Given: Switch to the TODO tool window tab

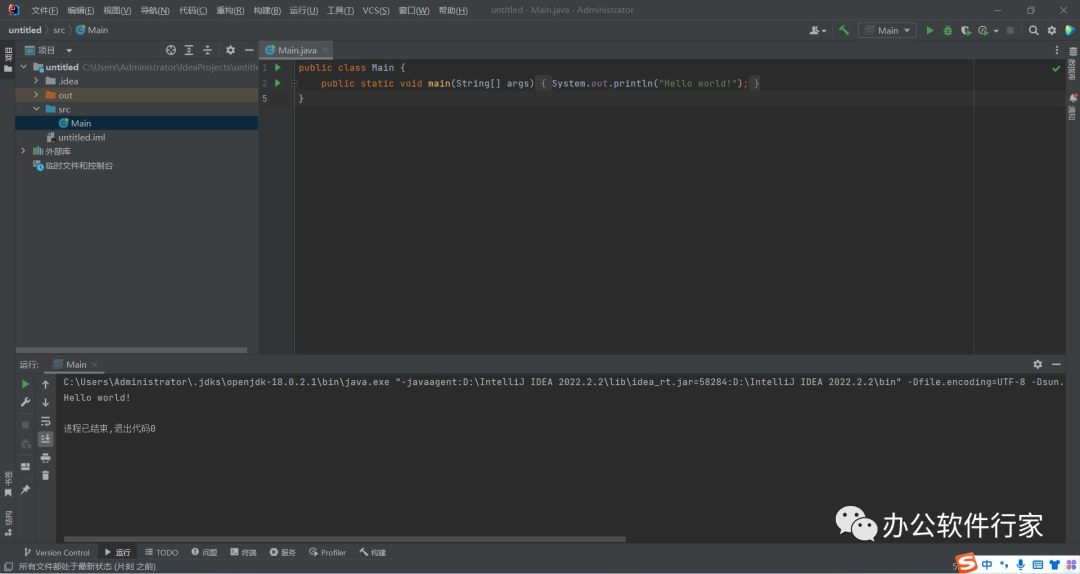Looking at the screenshot, I should tap(161, 552).
